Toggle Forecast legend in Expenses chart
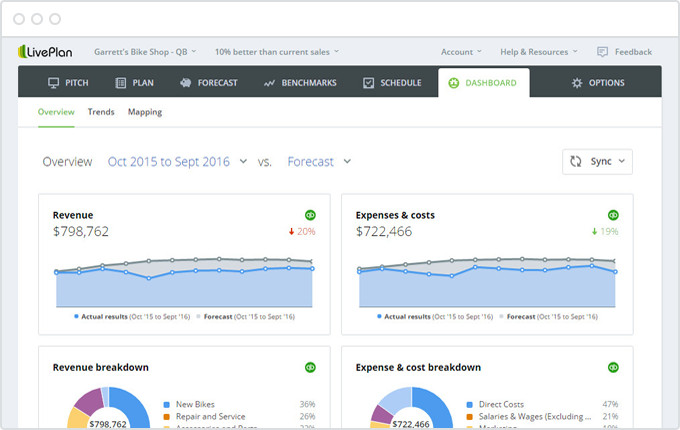Viewport: 680px width, 430px height. click(x=549, y=317)
